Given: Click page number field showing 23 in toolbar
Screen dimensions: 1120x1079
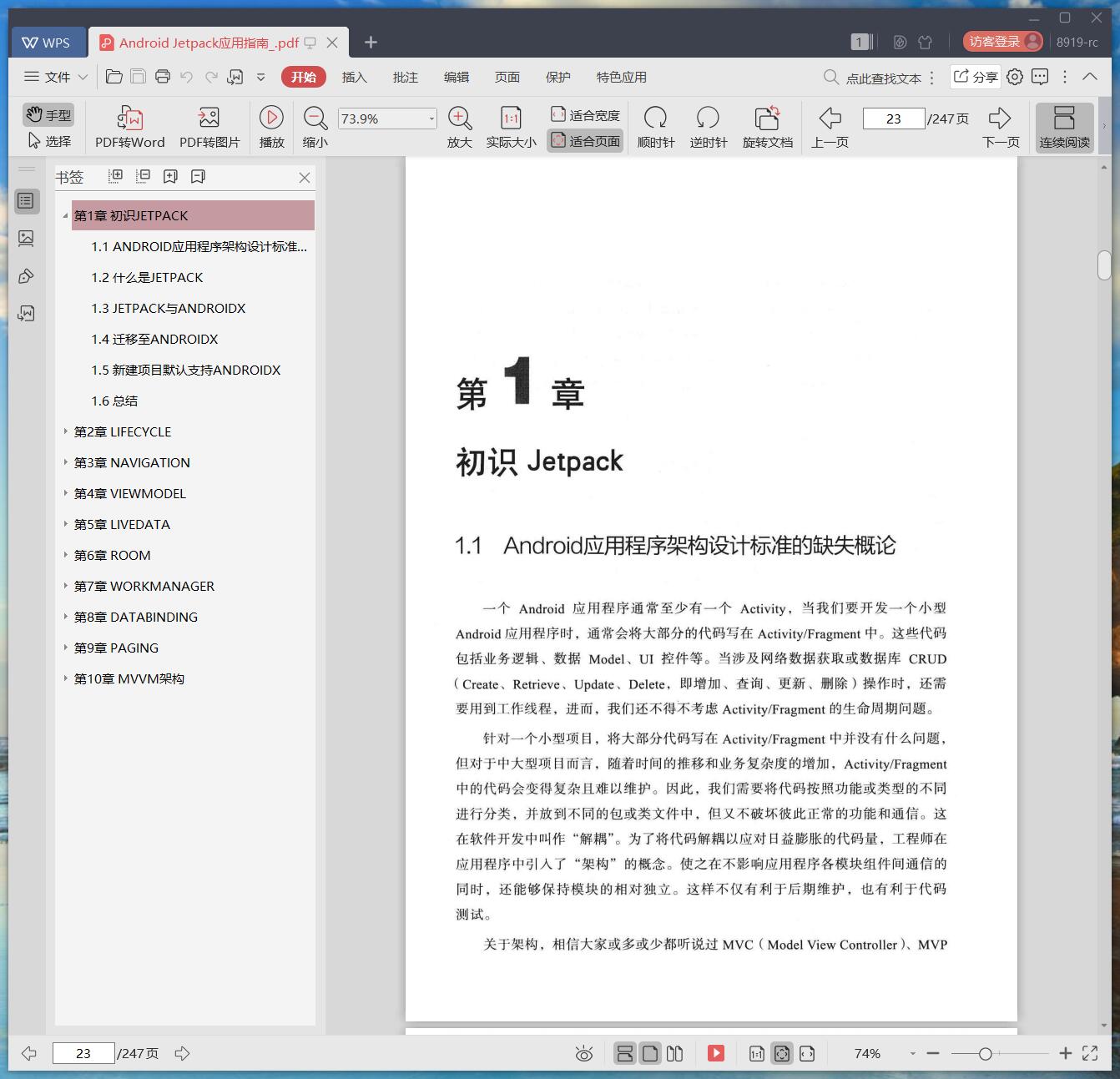Looking at the screenshot, I should coord(894,118).
